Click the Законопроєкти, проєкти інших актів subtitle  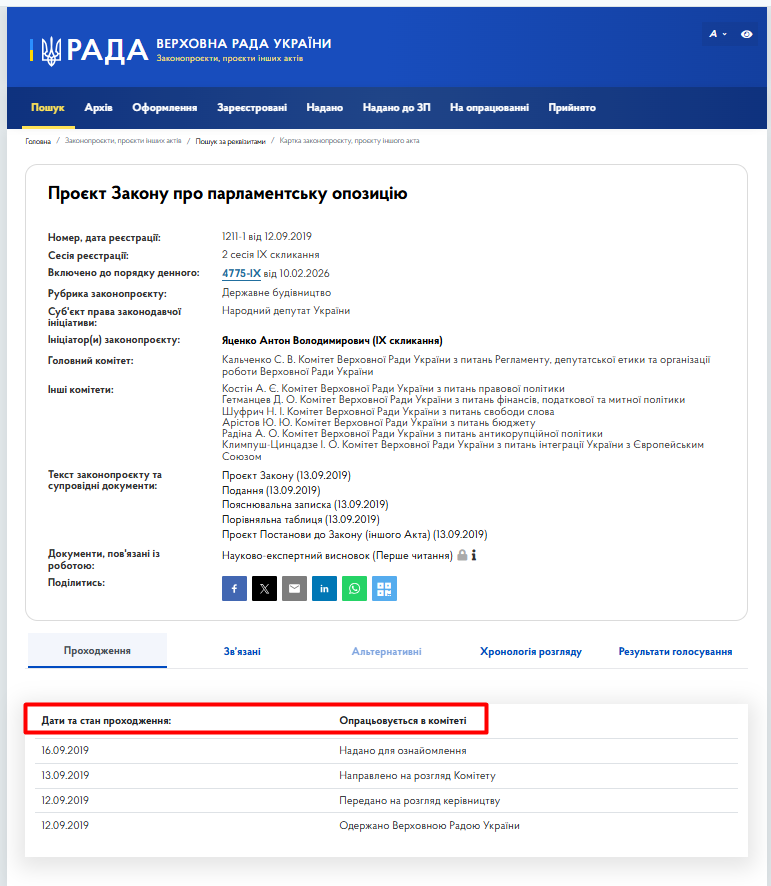[x=229, y=58]
